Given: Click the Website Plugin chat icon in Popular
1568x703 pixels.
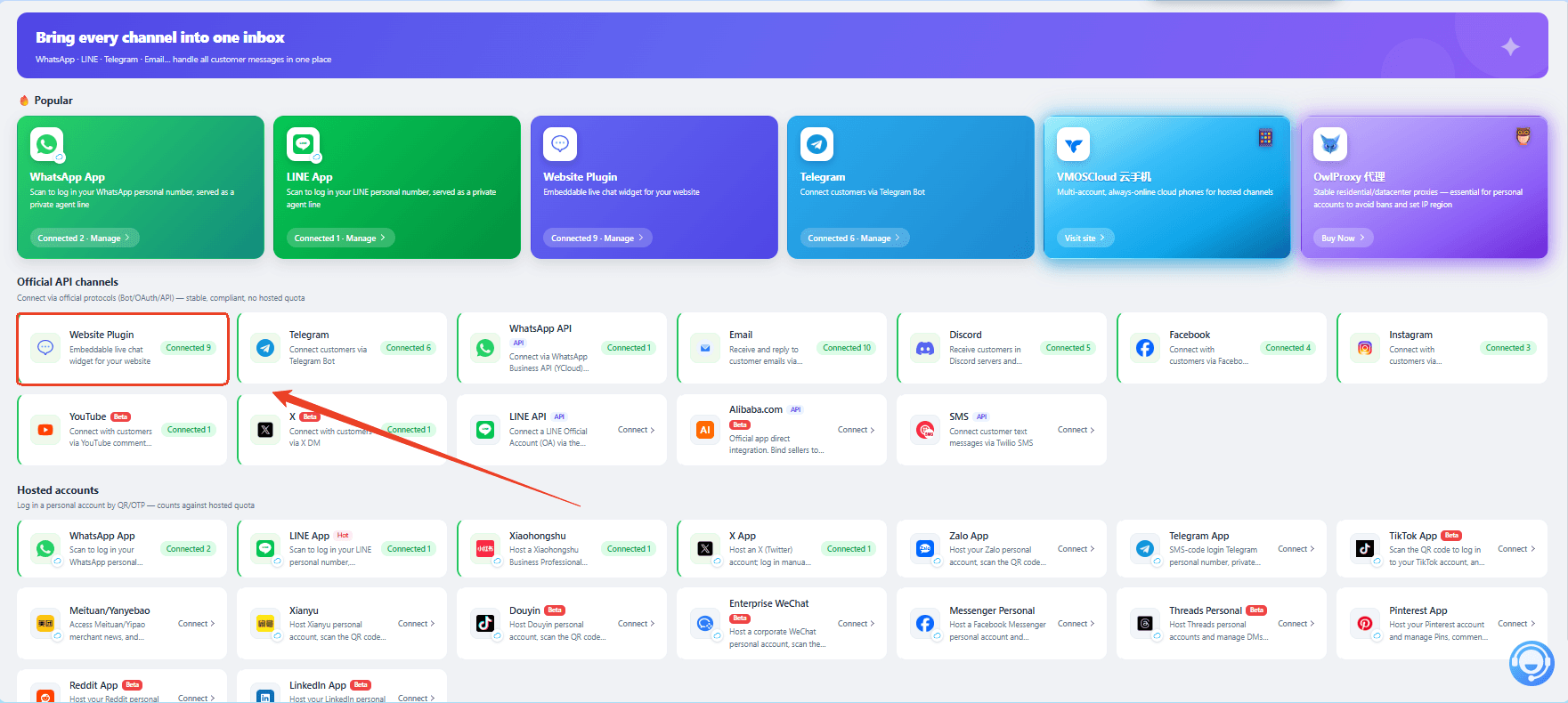Looking at the screenshot, I should 560,143.
